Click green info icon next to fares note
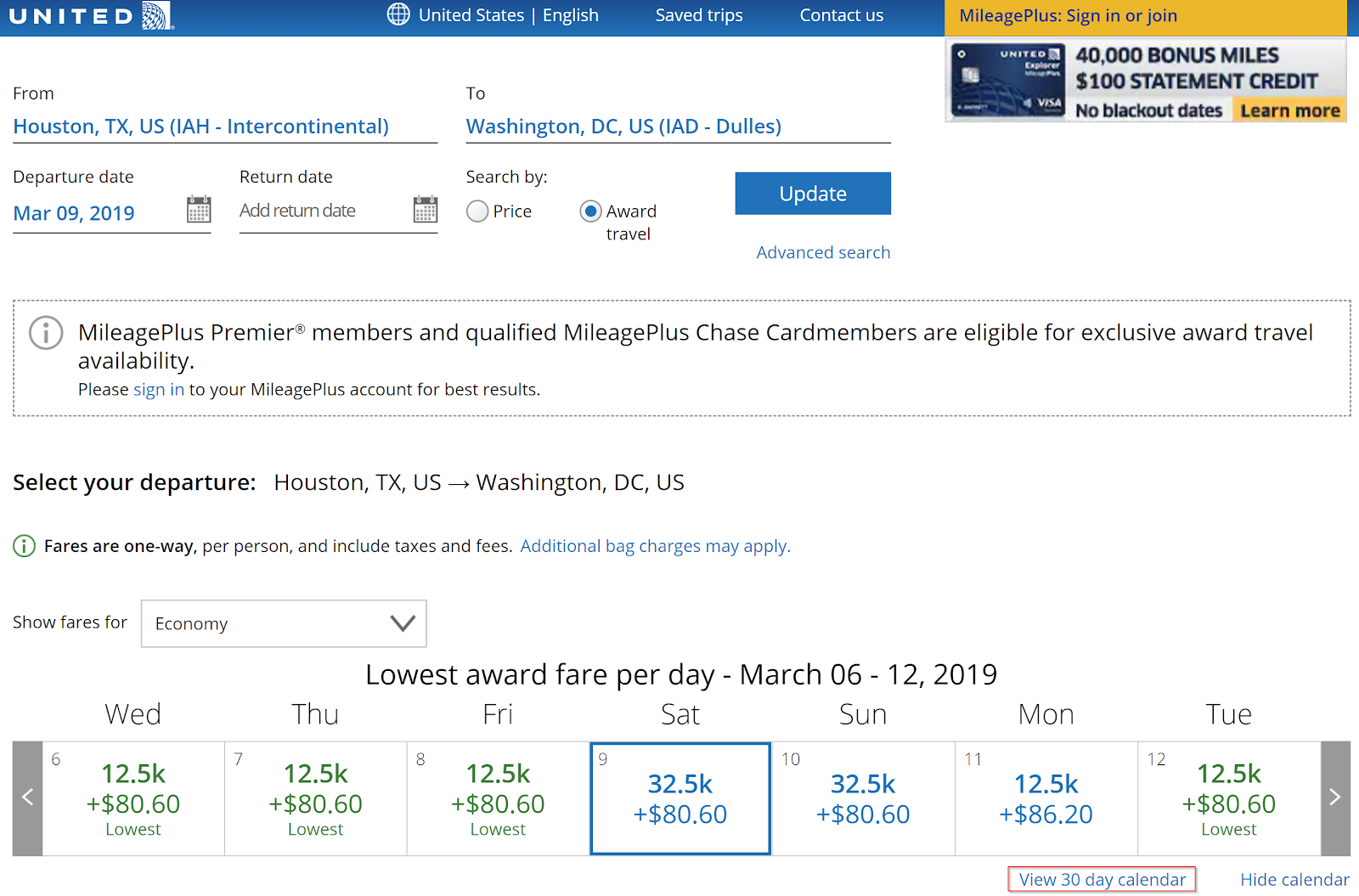 (24, 546)
